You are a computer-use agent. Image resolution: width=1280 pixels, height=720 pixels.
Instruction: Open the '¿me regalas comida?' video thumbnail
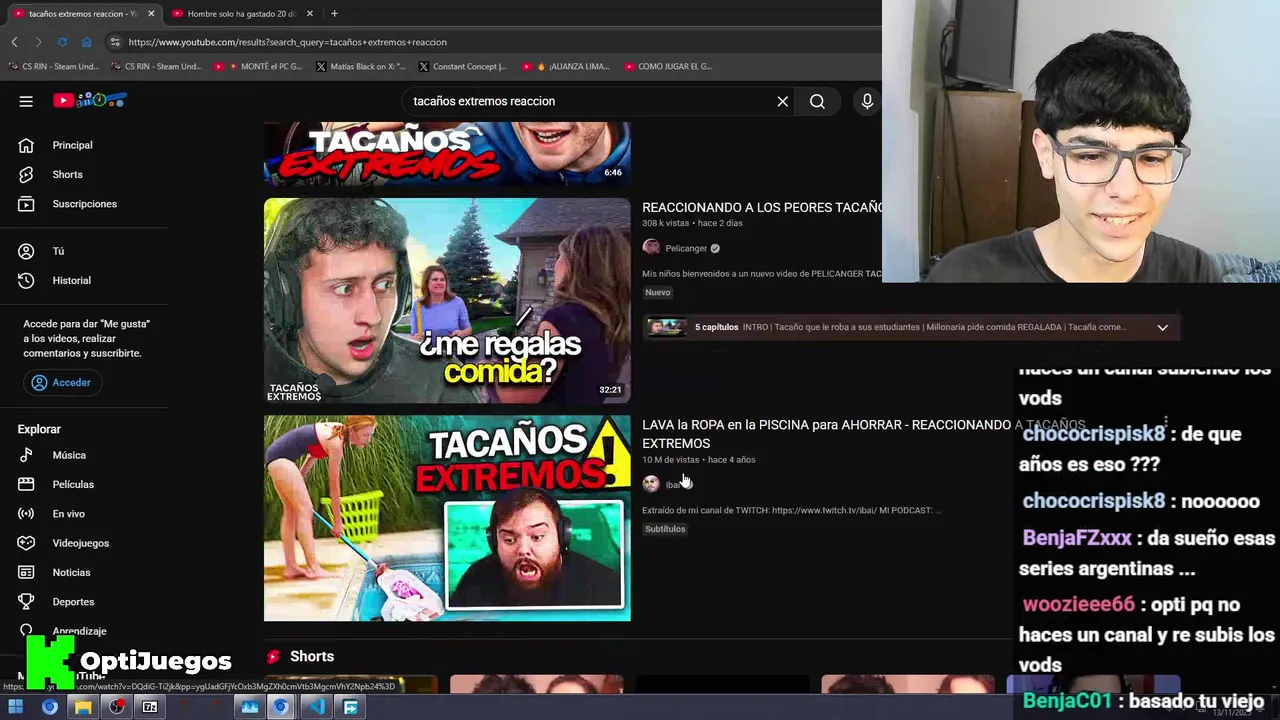point(447,301)
